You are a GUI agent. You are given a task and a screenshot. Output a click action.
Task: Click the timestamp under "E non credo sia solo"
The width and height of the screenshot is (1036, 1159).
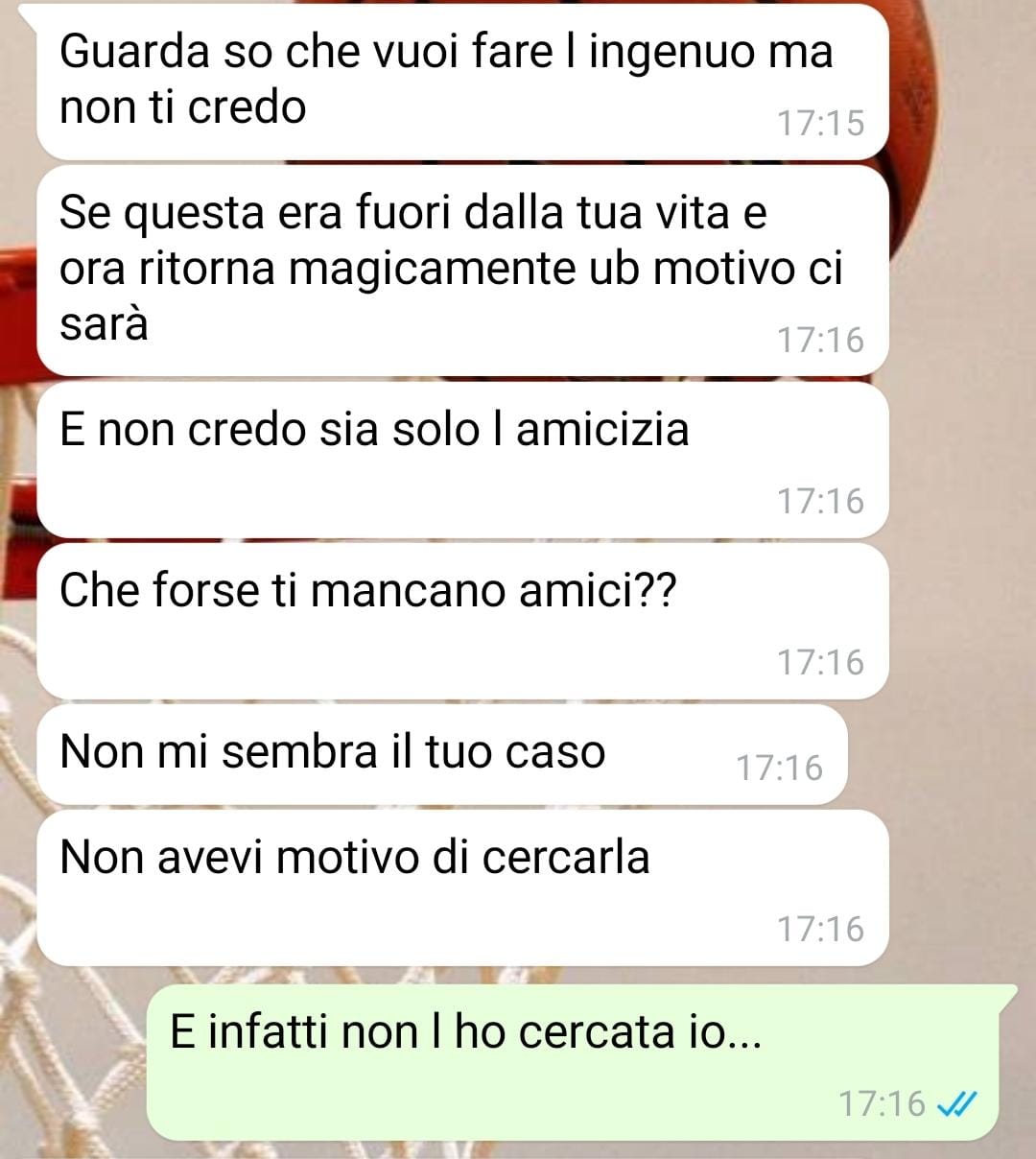click(820, 501)
